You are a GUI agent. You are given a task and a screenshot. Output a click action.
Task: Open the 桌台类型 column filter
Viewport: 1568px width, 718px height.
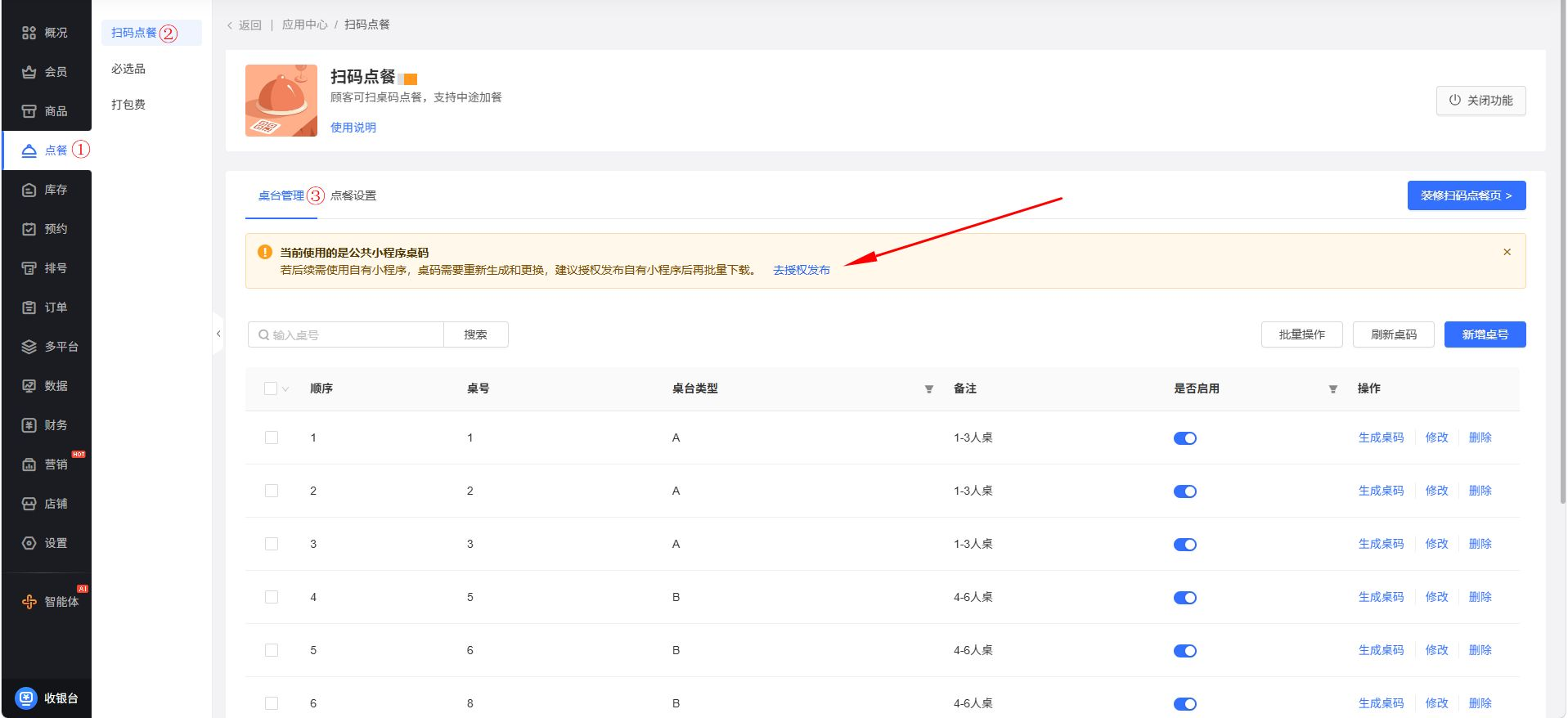click(x=929, y=389)
